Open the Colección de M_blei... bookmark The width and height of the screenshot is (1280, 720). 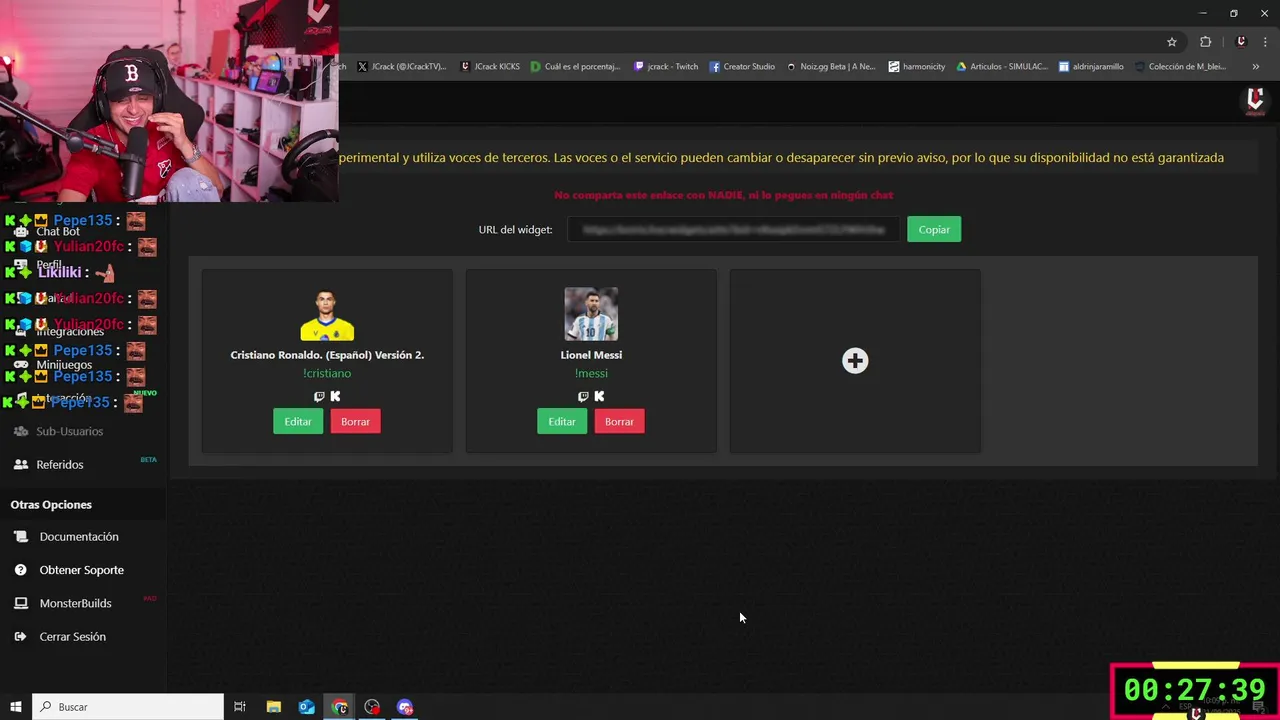click(x=1180, y=67)
